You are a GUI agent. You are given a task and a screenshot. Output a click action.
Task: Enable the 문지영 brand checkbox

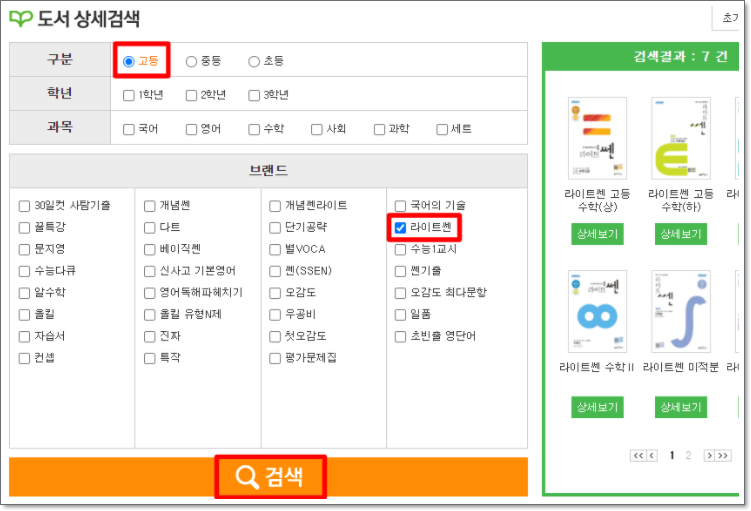(x=24, y=250)
